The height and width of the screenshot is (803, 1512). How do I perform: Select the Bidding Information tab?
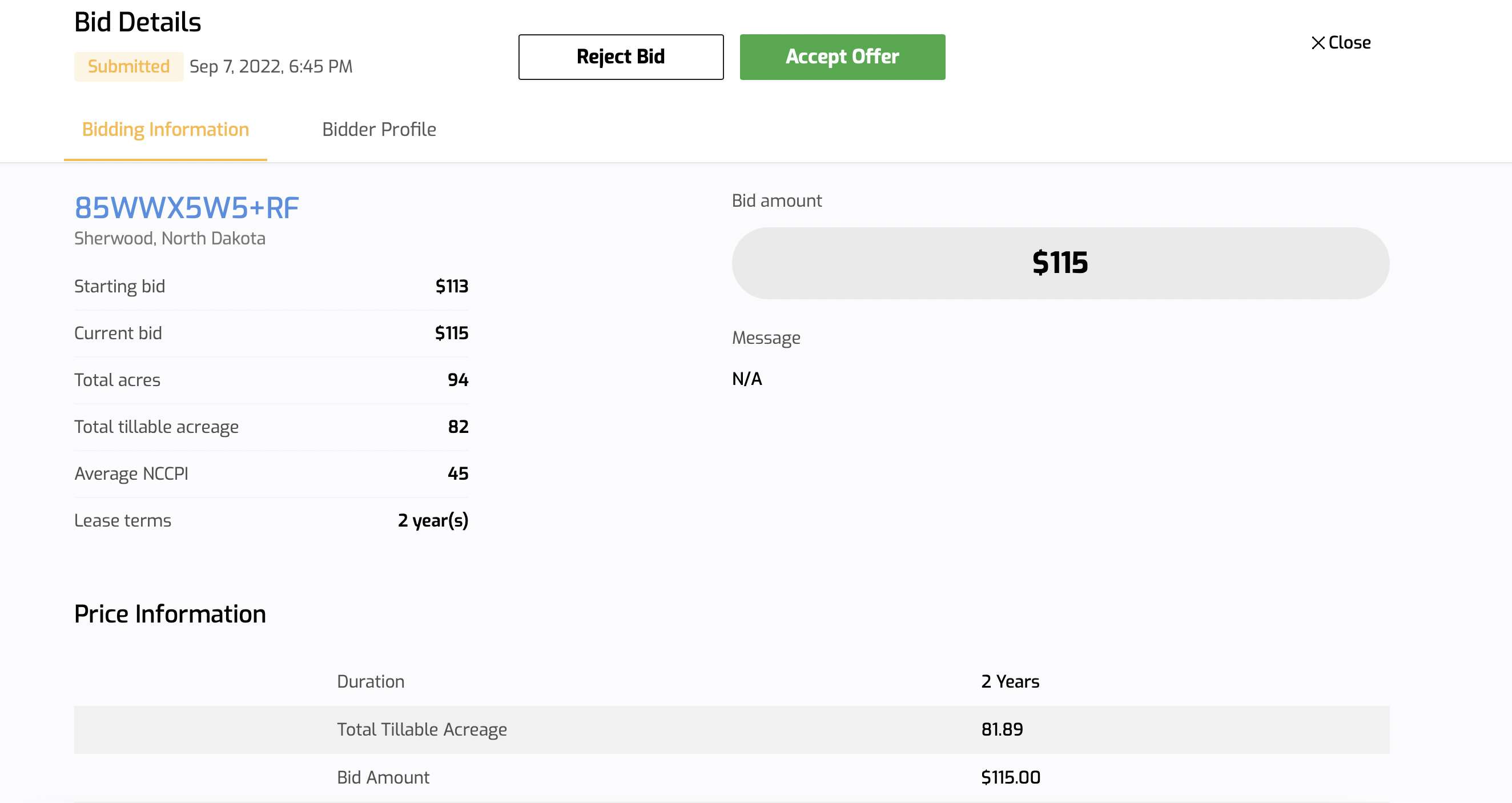[x=166, y=129]
